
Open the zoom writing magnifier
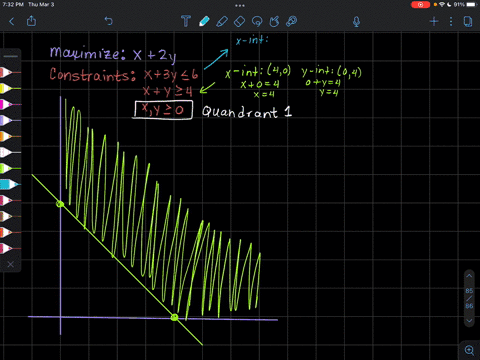pyautogui.click(x=469, y=350)
